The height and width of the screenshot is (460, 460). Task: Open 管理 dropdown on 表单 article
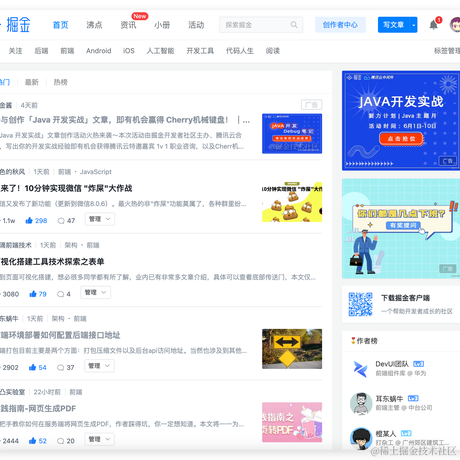coord(95,292)
